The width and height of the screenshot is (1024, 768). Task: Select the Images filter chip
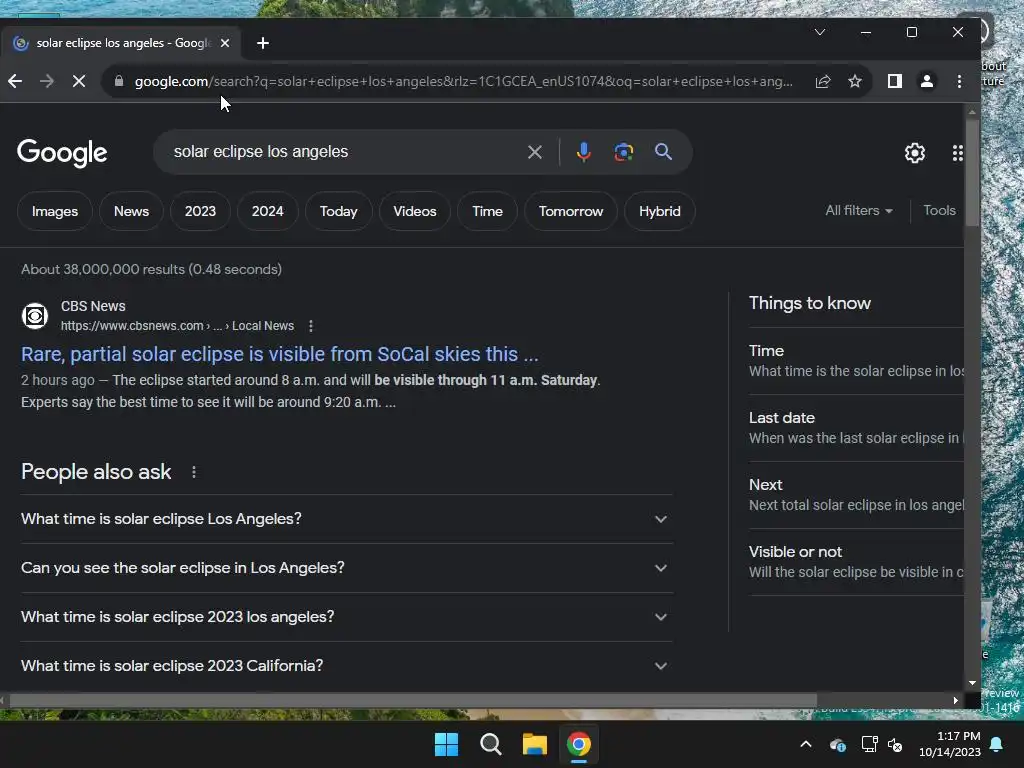click(55, 212)
